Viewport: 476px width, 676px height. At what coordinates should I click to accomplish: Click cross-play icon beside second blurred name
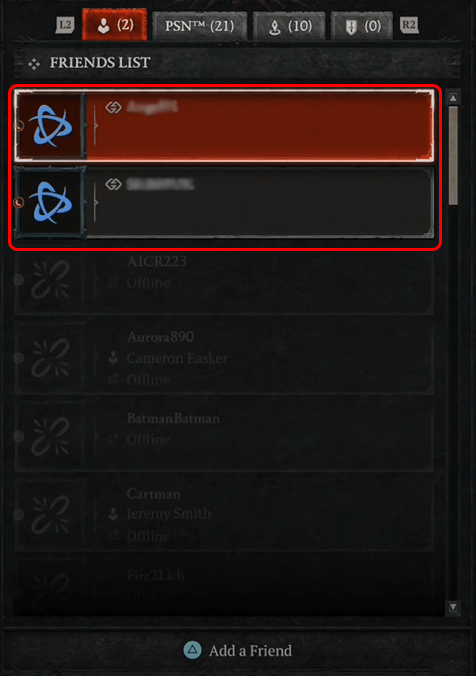pos(113,185)
